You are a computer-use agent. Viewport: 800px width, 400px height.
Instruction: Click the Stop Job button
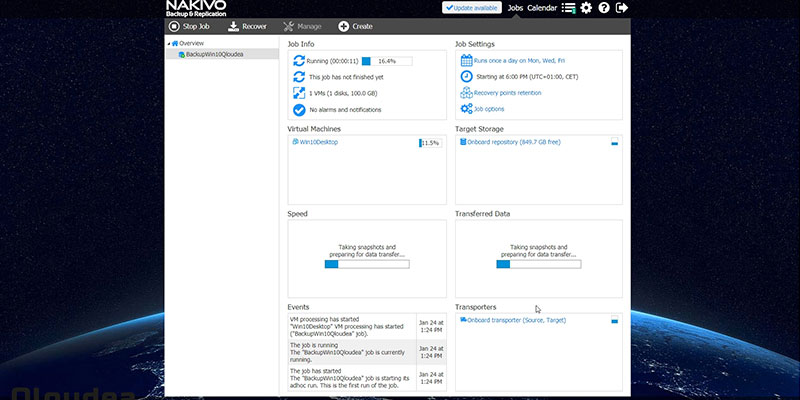[x=189, y=27]
